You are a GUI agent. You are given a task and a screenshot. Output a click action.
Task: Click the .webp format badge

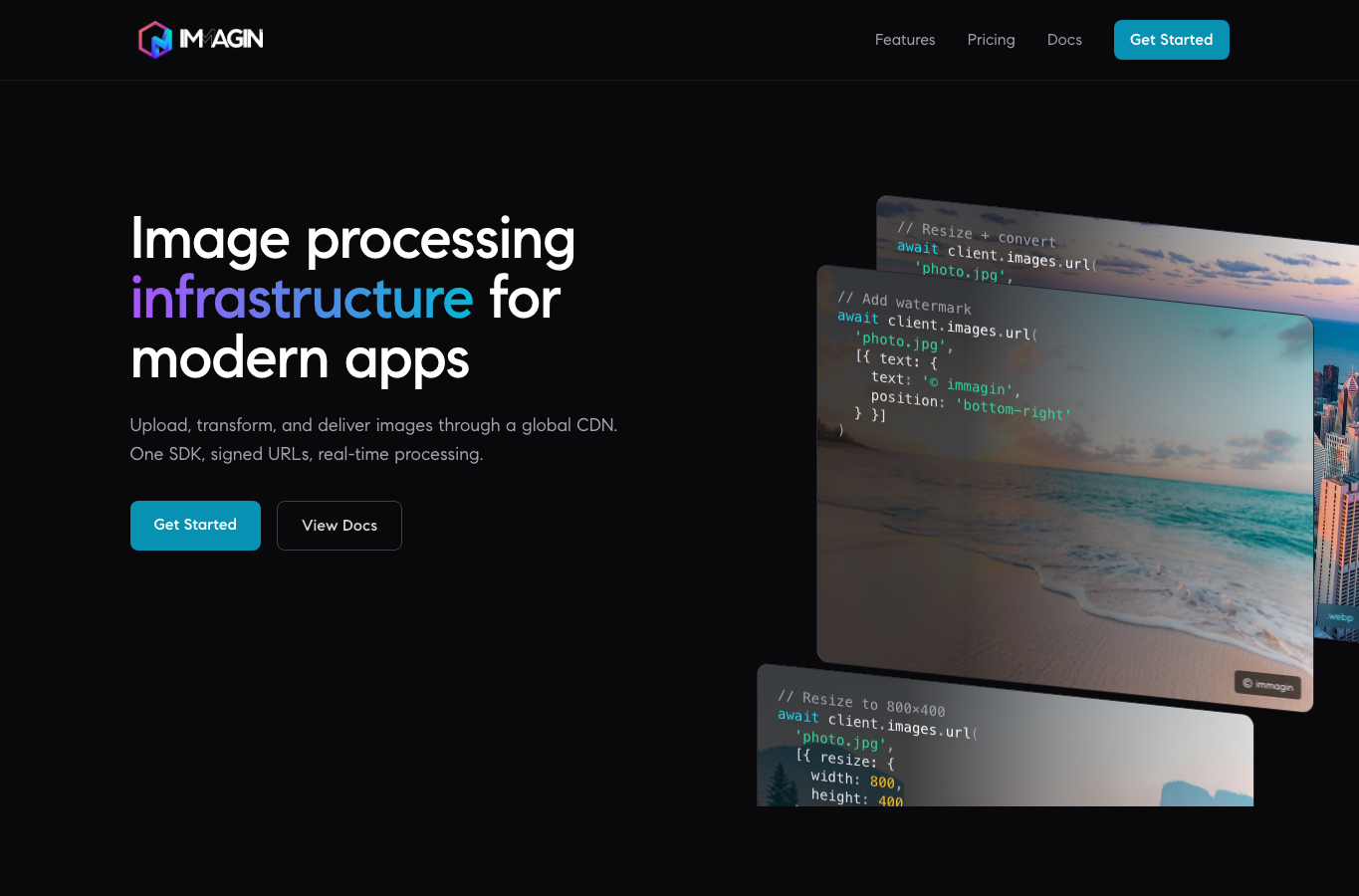(1340, 617)
